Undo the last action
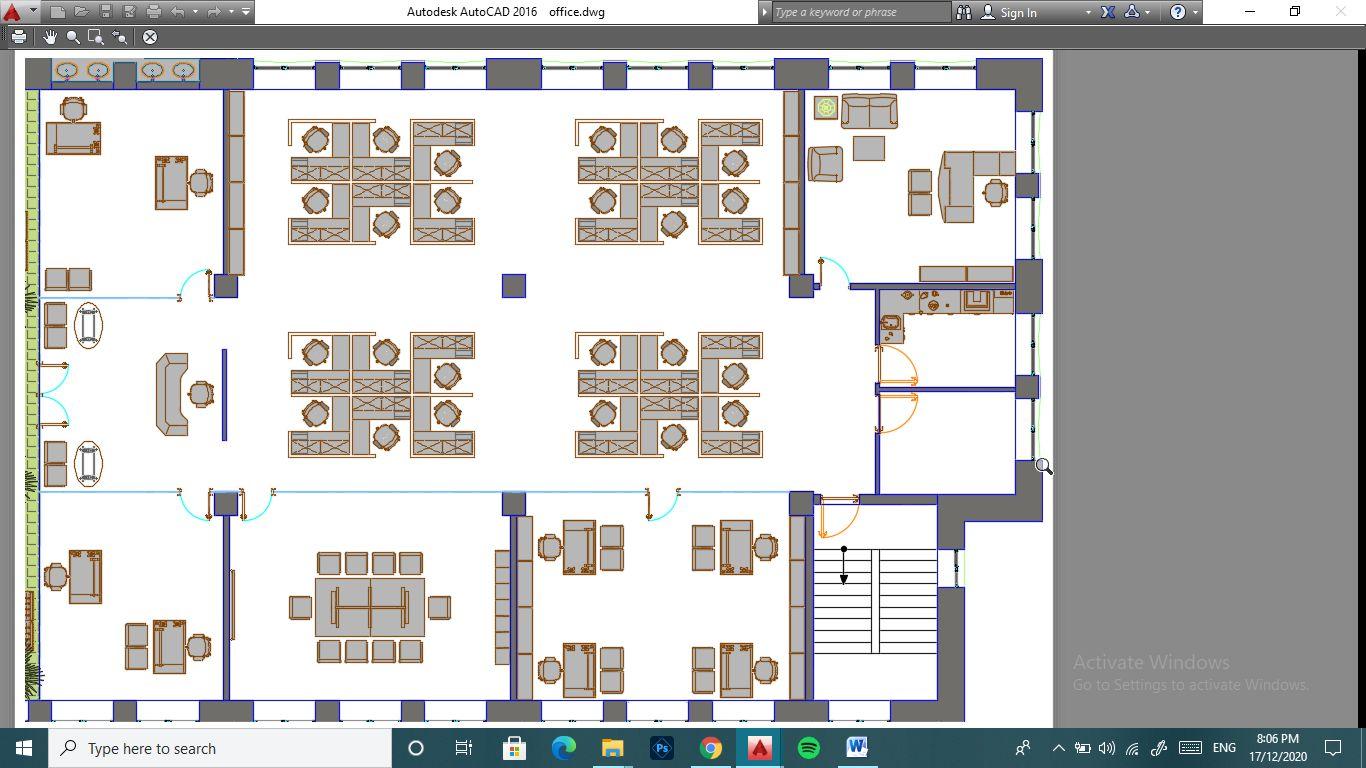This screenshot has height=768, width=1366. tap(178, 12)
